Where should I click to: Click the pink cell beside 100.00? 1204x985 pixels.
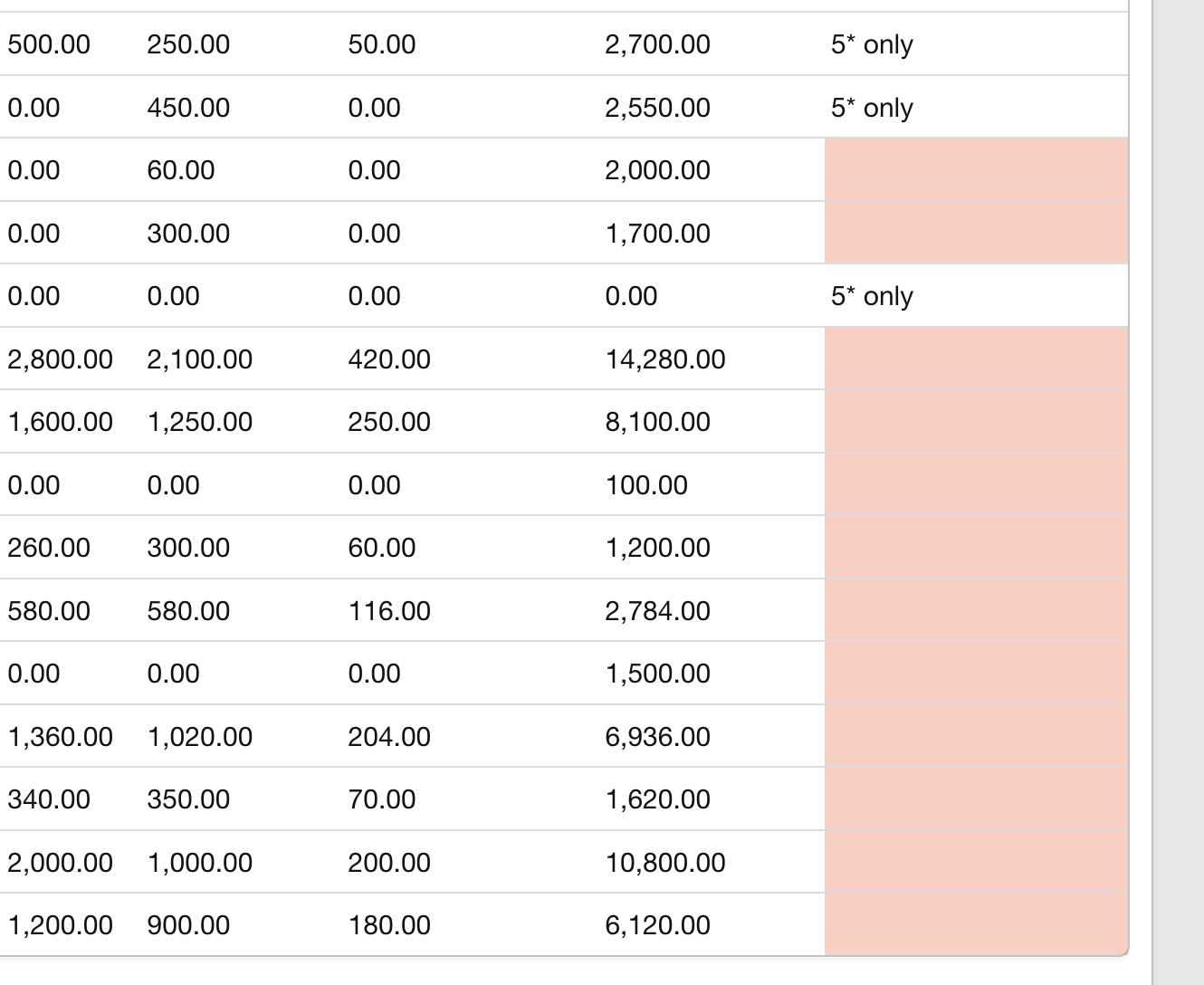[977, 485]
